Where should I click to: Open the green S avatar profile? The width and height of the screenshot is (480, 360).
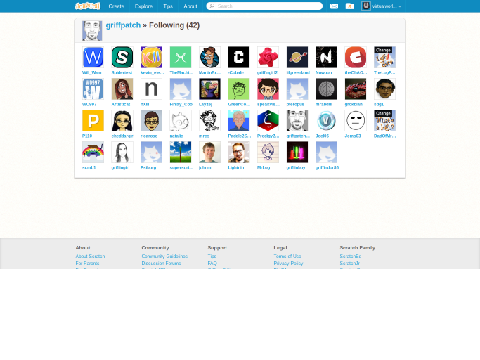pyautogui.click(x=122, y=57)
